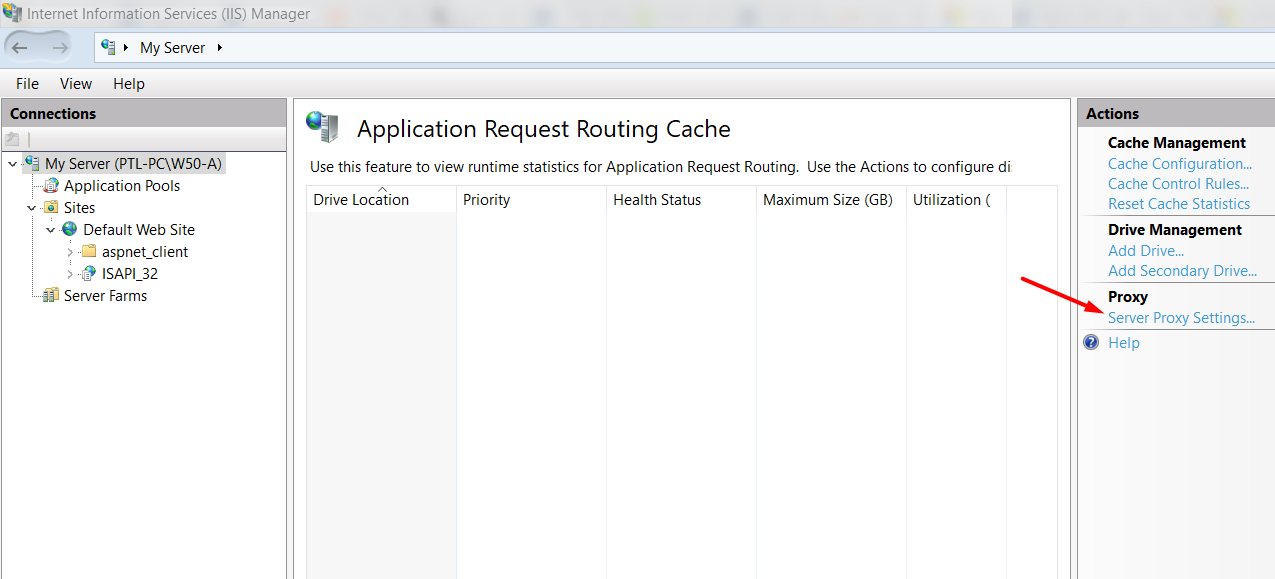Open the File menu

pyautogui.click(x=27, y=83)
